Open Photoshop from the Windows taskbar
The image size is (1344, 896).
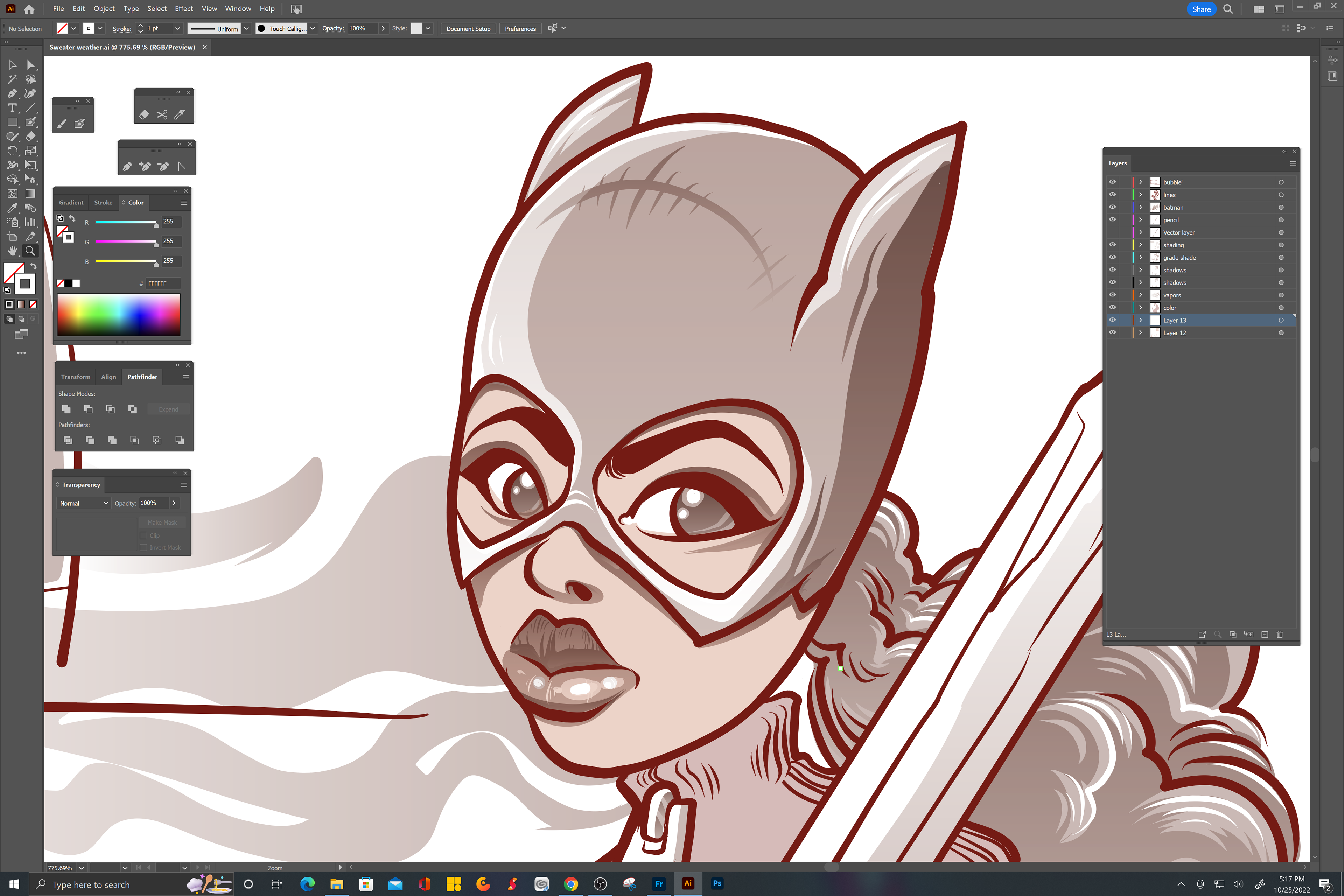coord(717,883)
